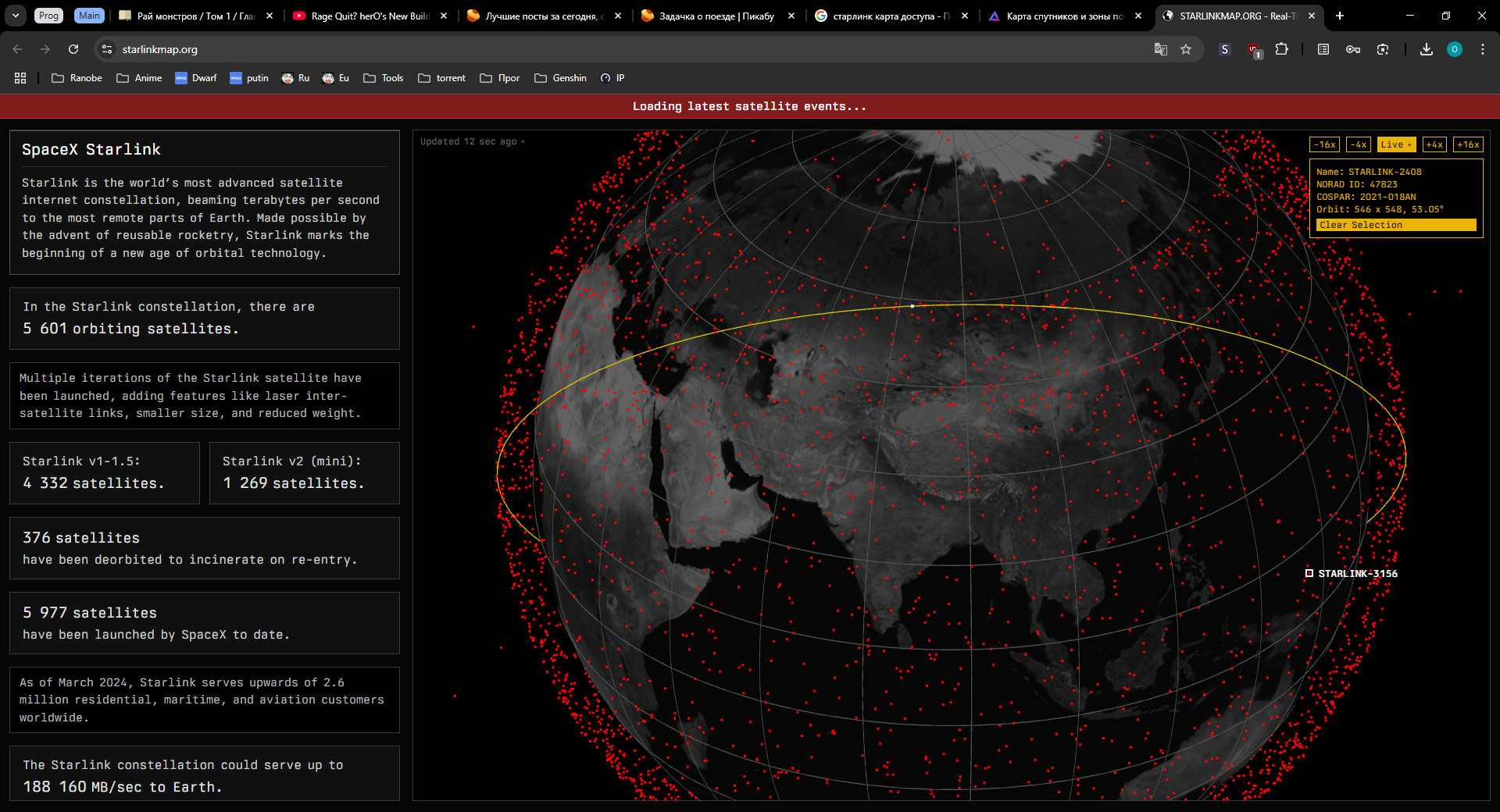Viewport: 1500px width, 812px height.
Task: Click the Downloads arrow icon
Action: tap(1426, 49)
